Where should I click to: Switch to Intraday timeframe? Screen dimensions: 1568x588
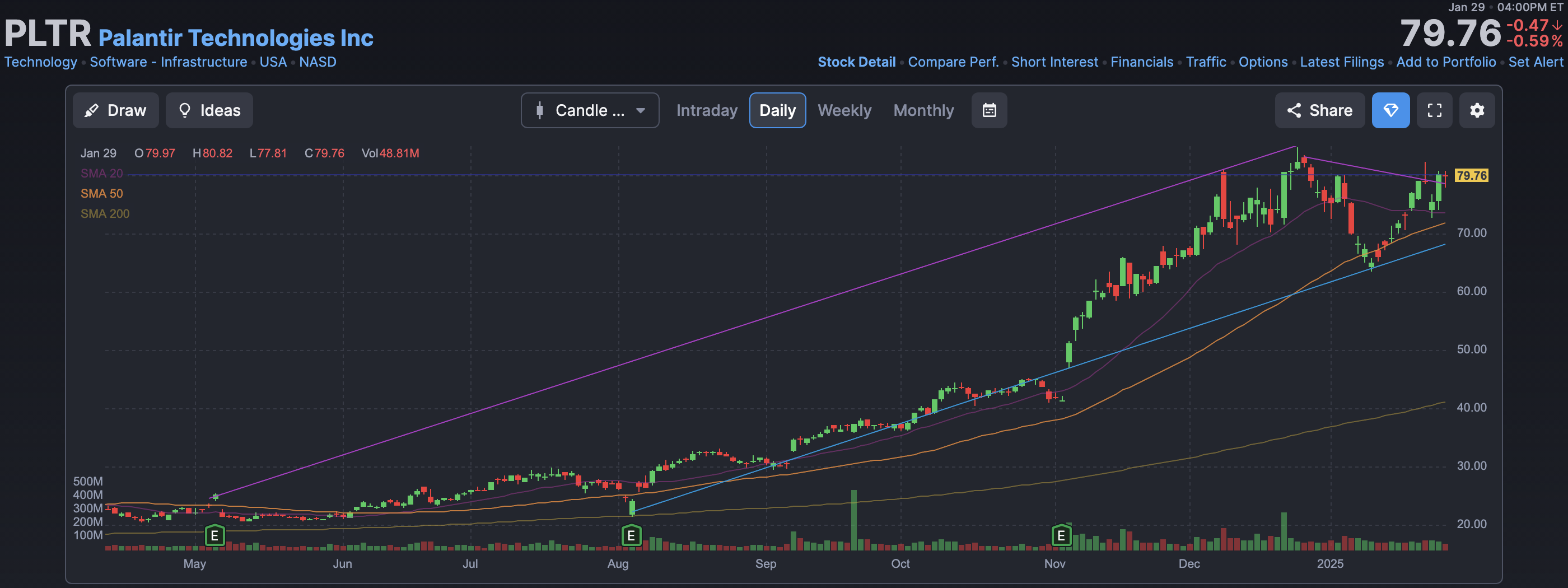tap(707, 110)
